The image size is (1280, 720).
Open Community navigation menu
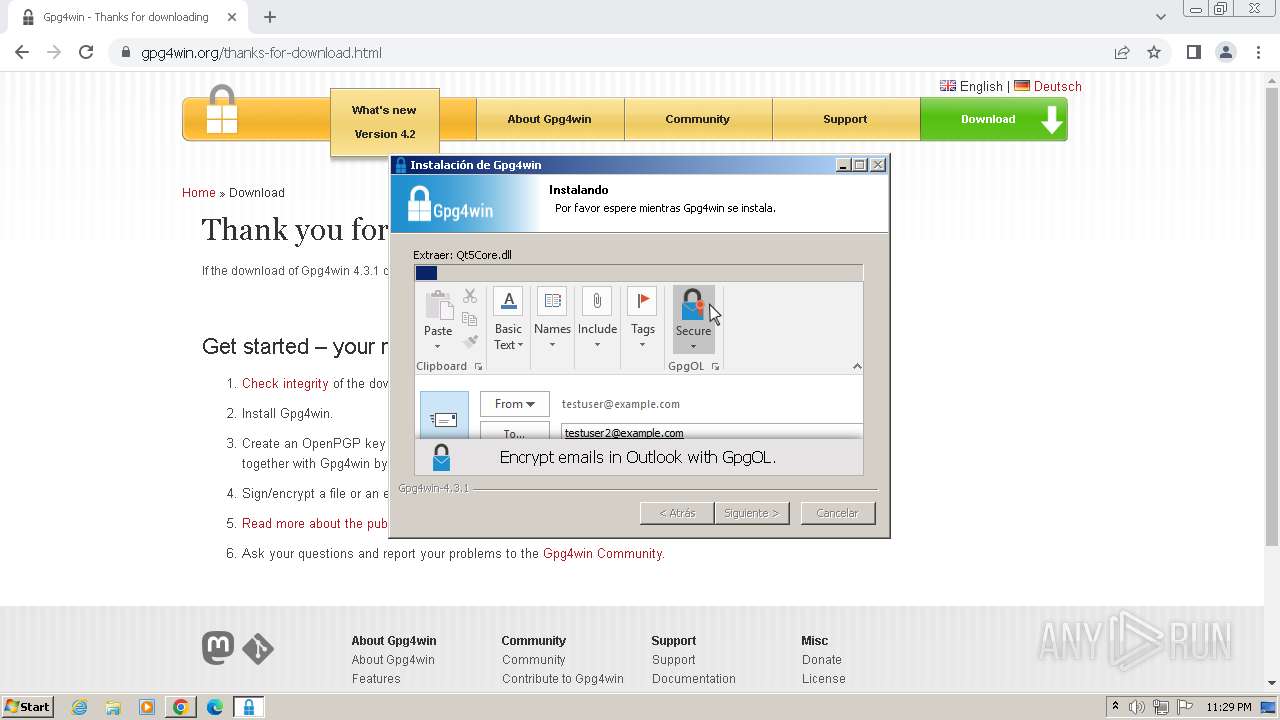[697, 119]
